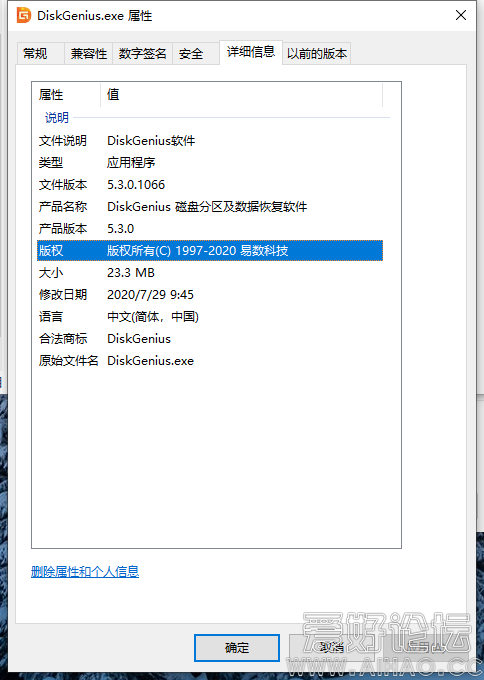484x680 pixels.
Task: Select the 文件版本 row
Action: coord(210,185)
